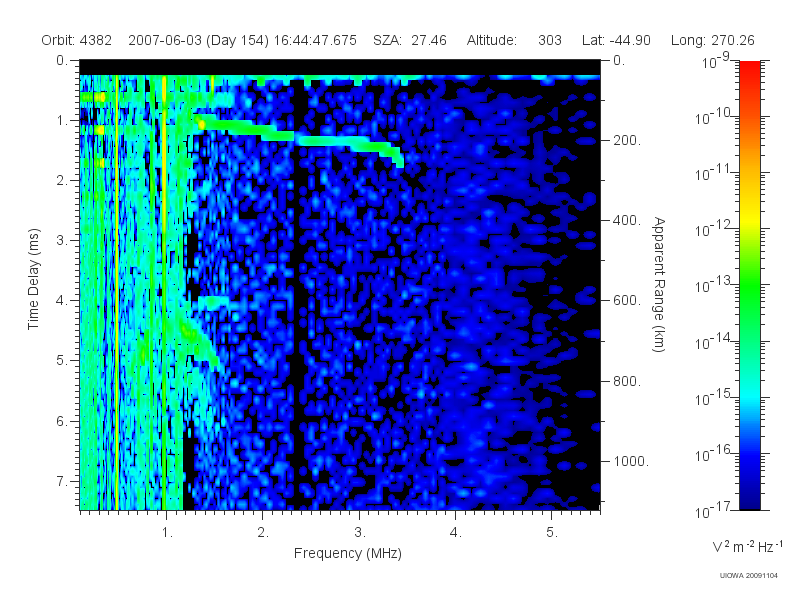The height and width of the screenshot is (600, 800).
Task: Click the units label 'V² m⁻² Hz⁻¹'
Action: pyautogui.click(x=748, y=546)
